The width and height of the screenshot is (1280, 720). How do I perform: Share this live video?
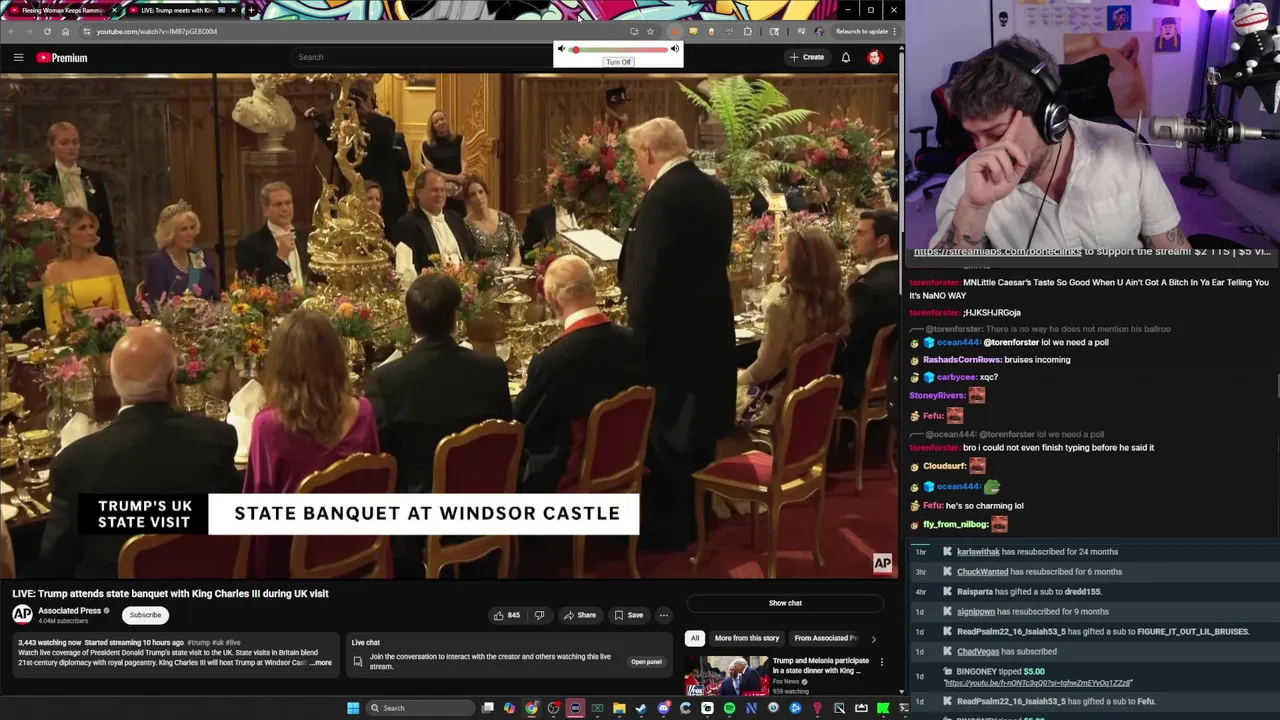580,615
